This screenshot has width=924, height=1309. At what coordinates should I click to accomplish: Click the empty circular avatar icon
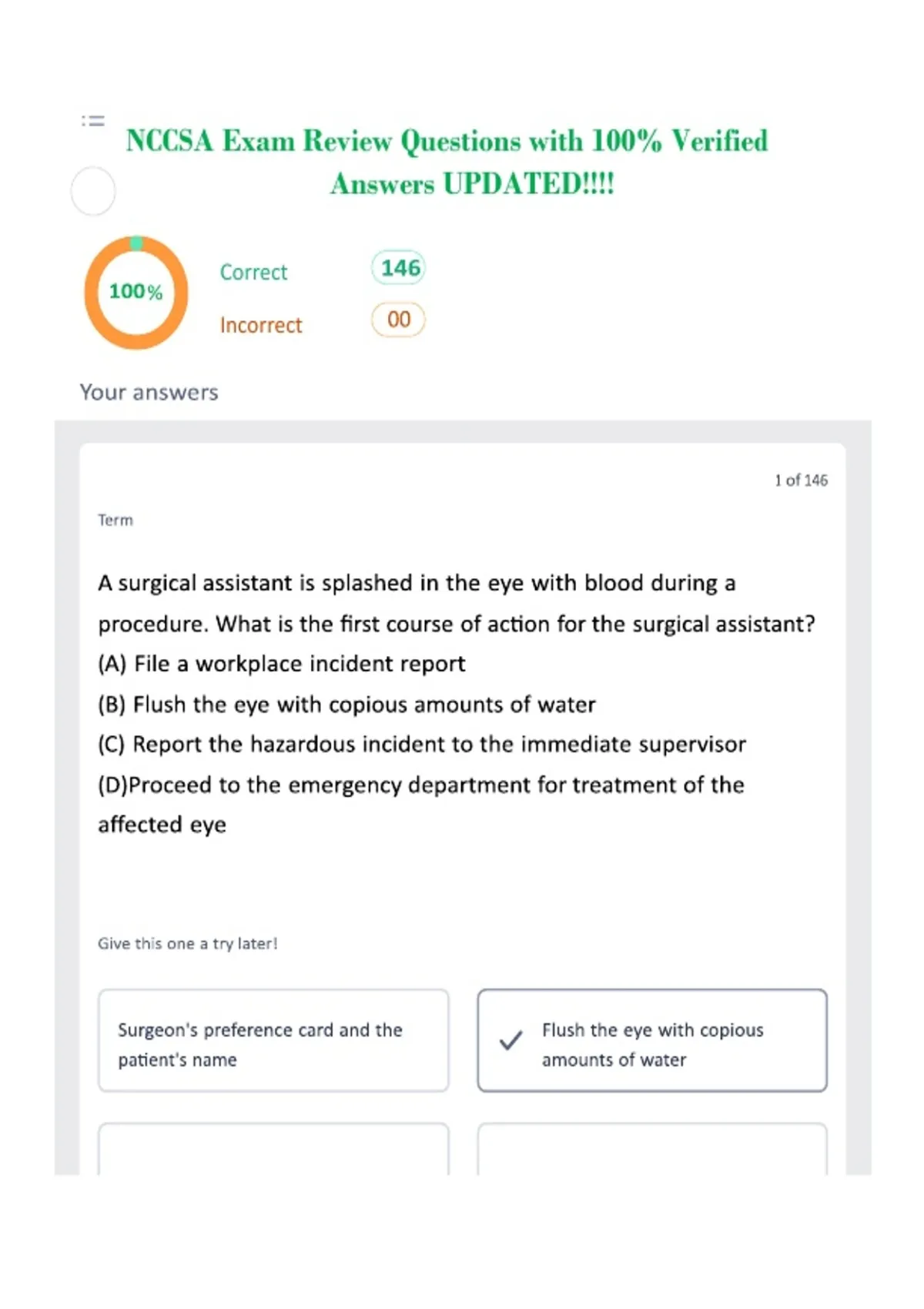93,191
